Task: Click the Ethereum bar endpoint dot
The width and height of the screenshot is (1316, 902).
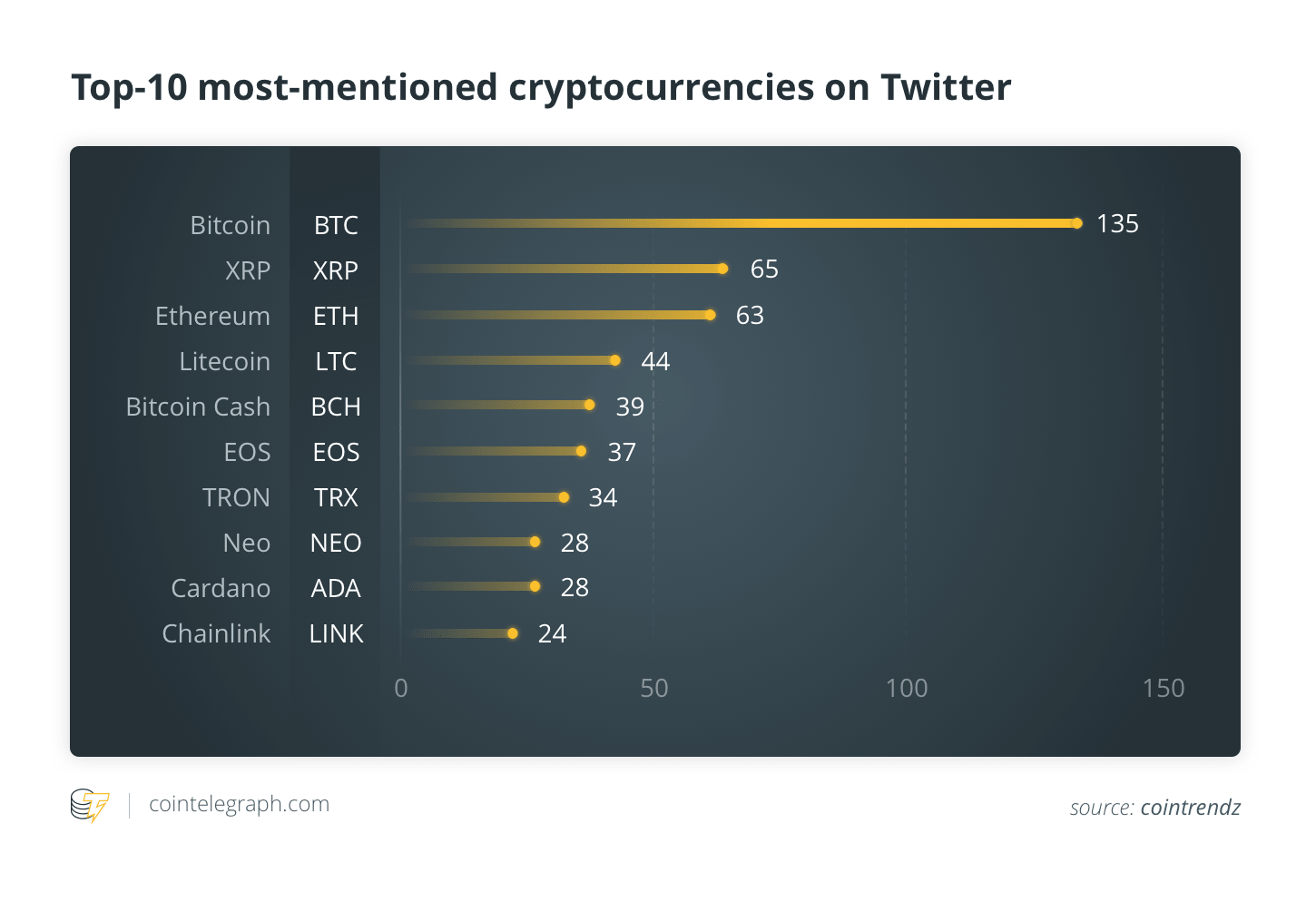Action: tap(710, 315)
